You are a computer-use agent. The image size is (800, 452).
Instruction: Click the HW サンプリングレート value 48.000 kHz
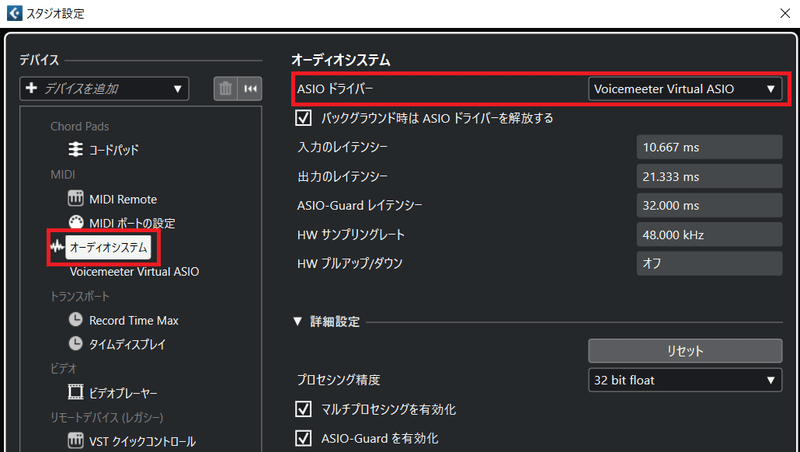point(709,235)
